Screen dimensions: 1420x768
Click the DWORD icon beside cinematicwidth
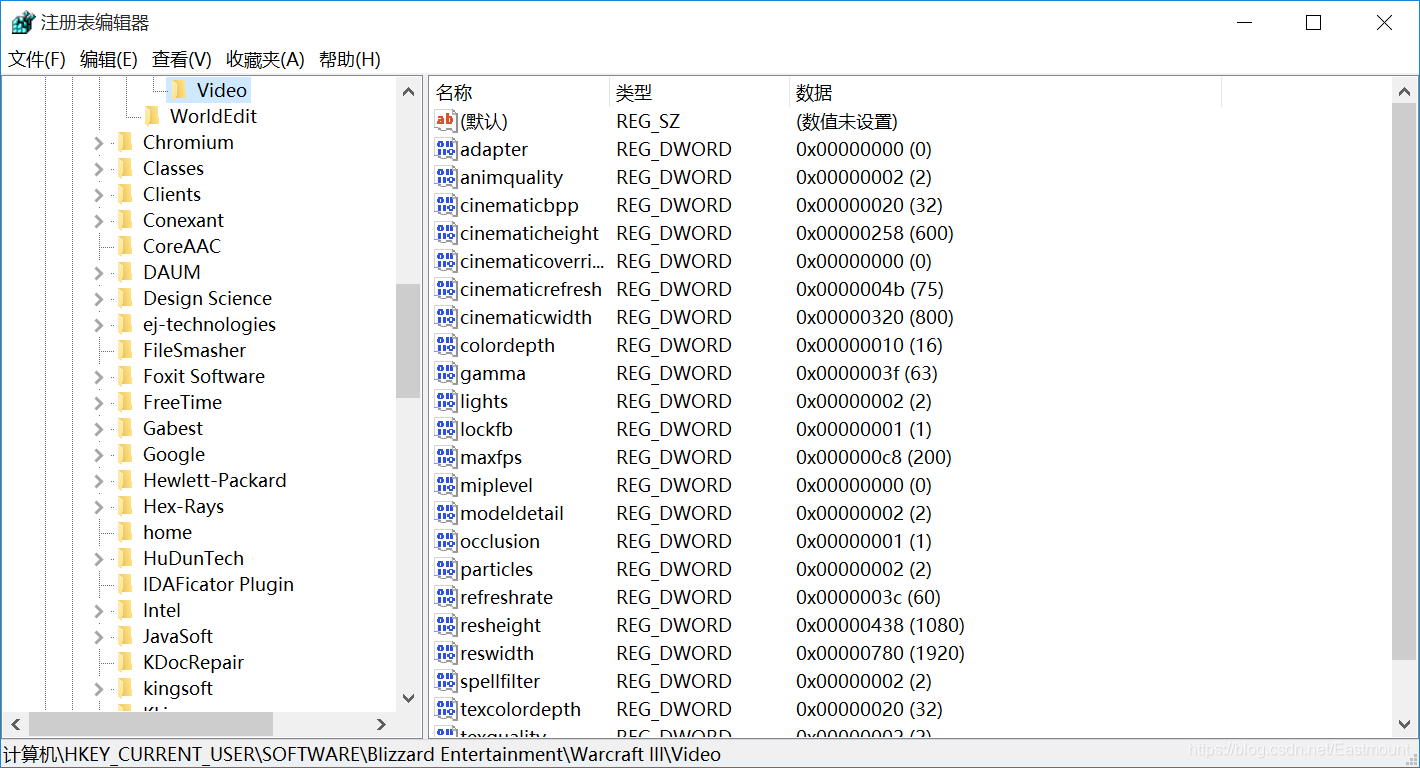(x=446, y=317)
